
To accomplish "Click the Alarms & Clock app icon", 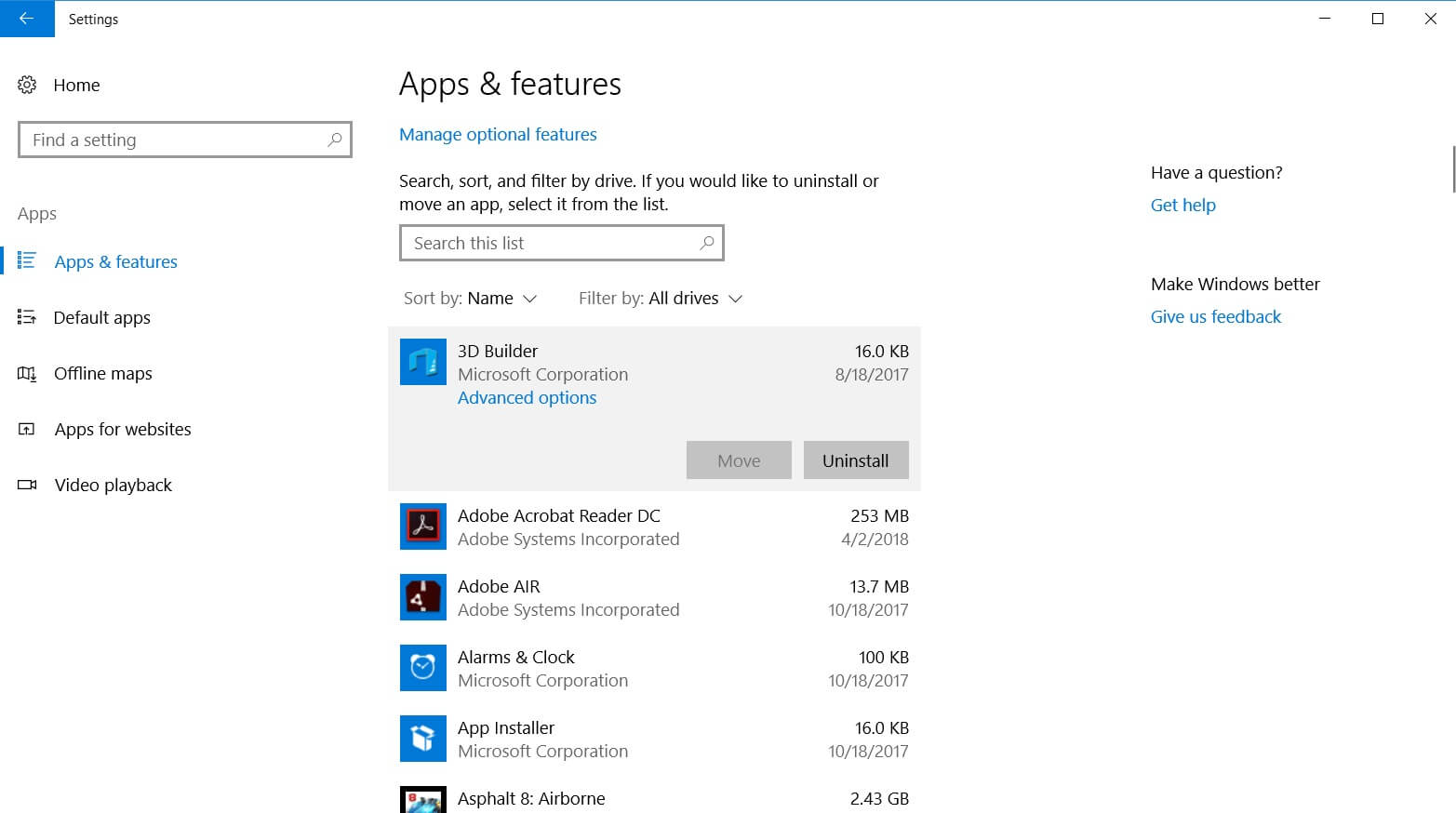I will (423, 668).
